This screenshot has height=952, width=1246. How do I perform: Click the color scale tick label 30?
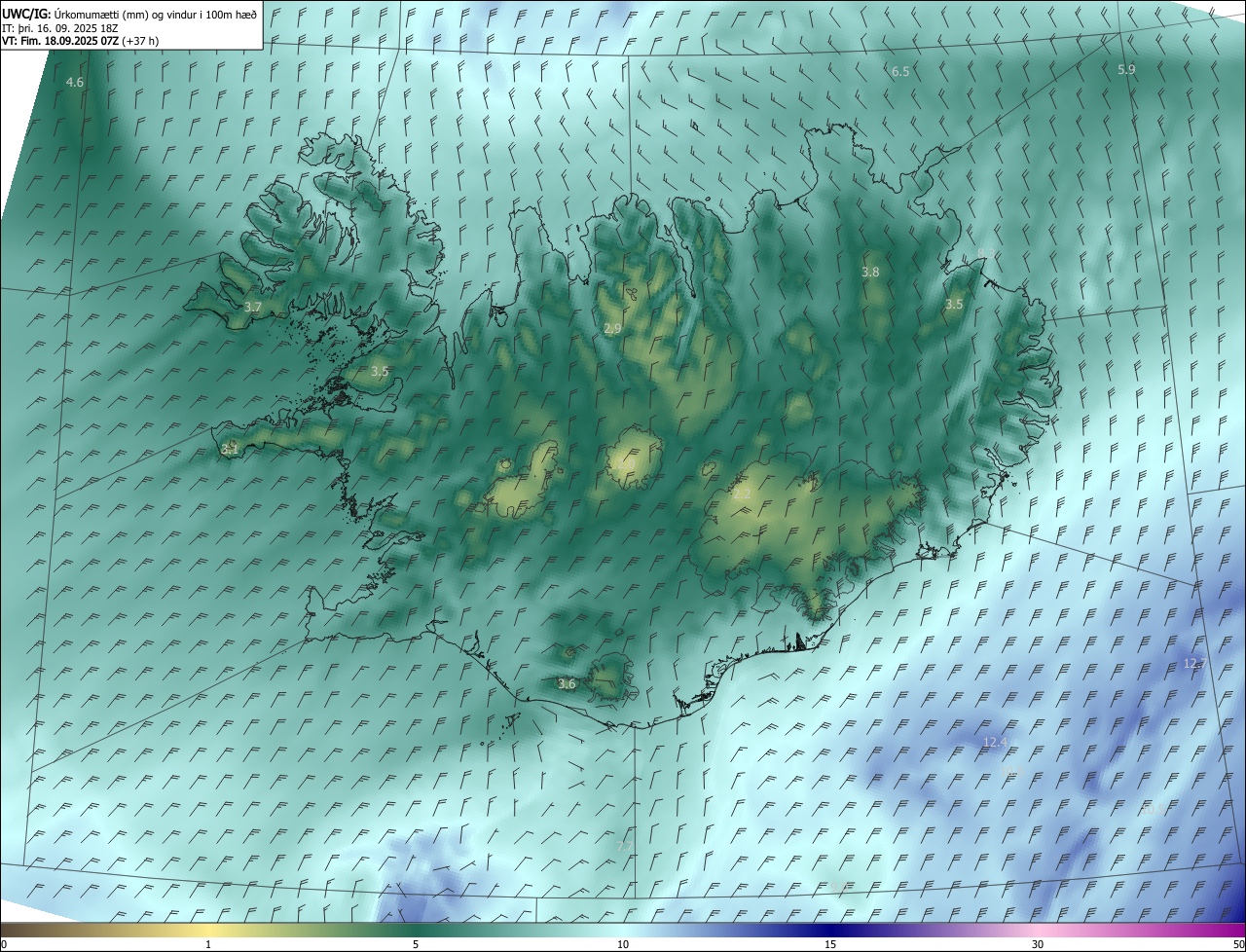click(1038, 944)
